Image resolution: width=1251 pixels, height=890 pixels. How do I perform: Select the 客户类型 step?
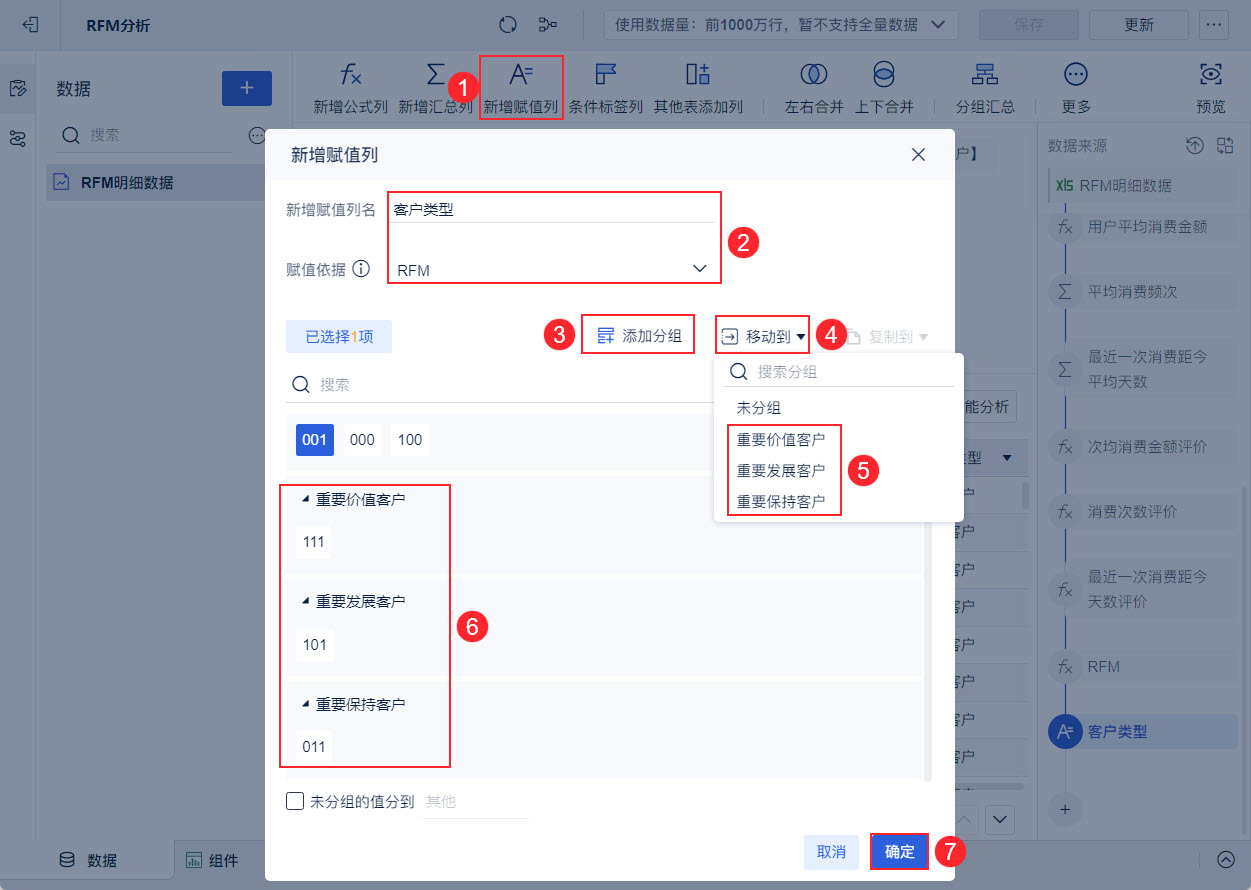[x=1143, y=732]
